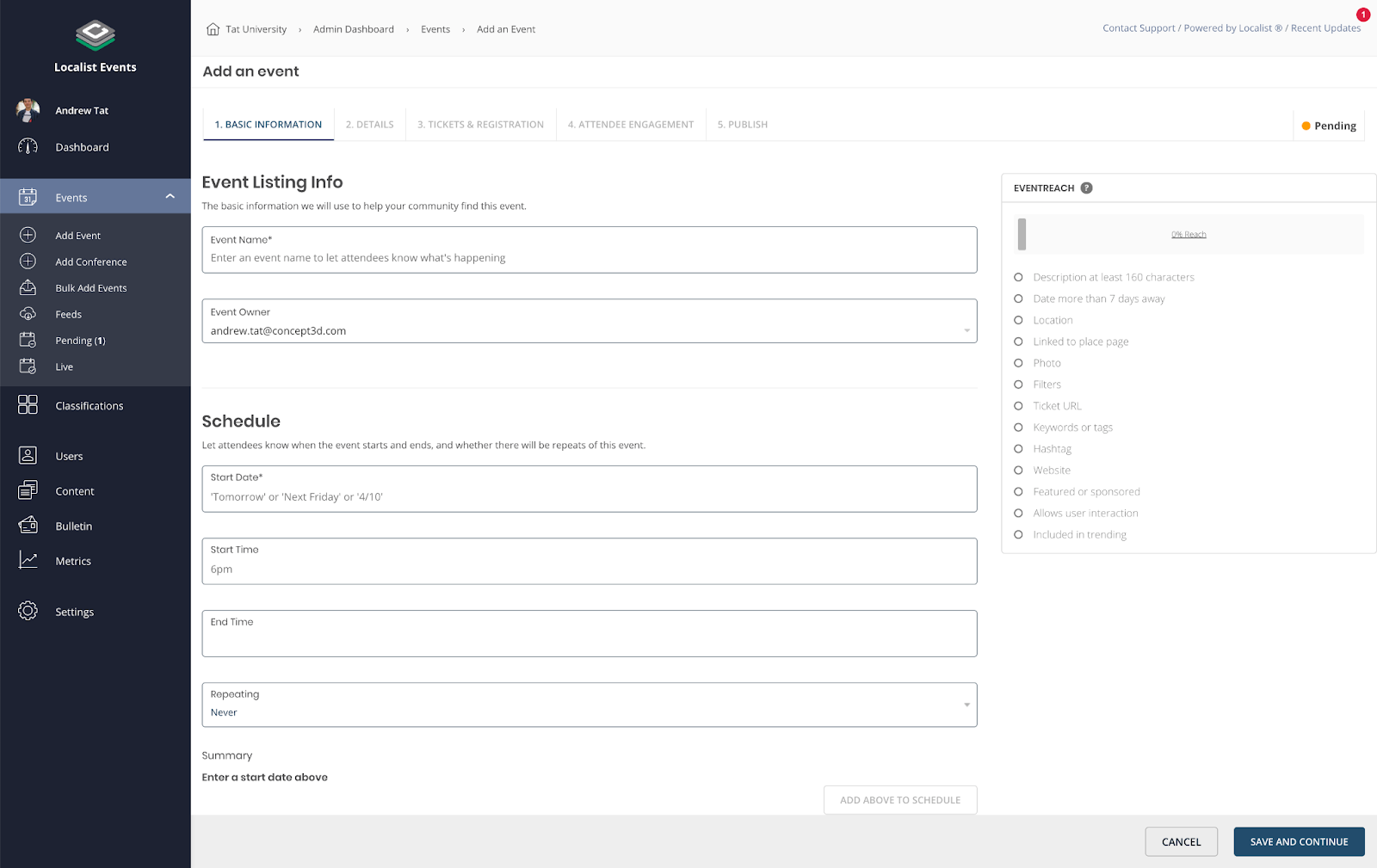Click the 0% Reach progress bar
The width and height of the screenshot is (1377, 868).
click(x=1189, y=234)
